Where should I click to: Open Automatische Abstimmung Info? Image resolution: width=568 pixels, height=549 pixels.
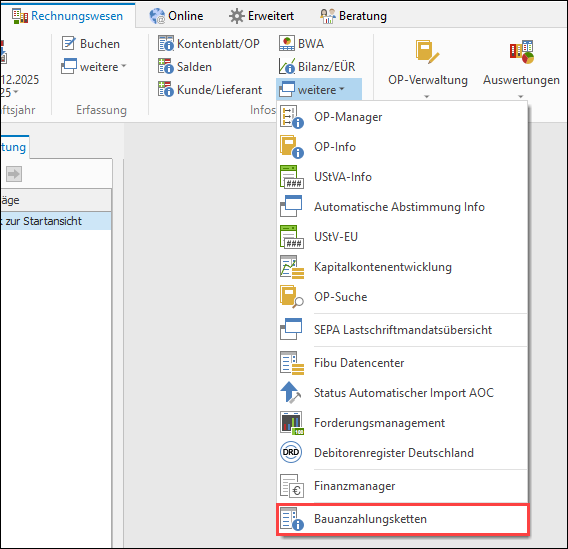point(402,207)
